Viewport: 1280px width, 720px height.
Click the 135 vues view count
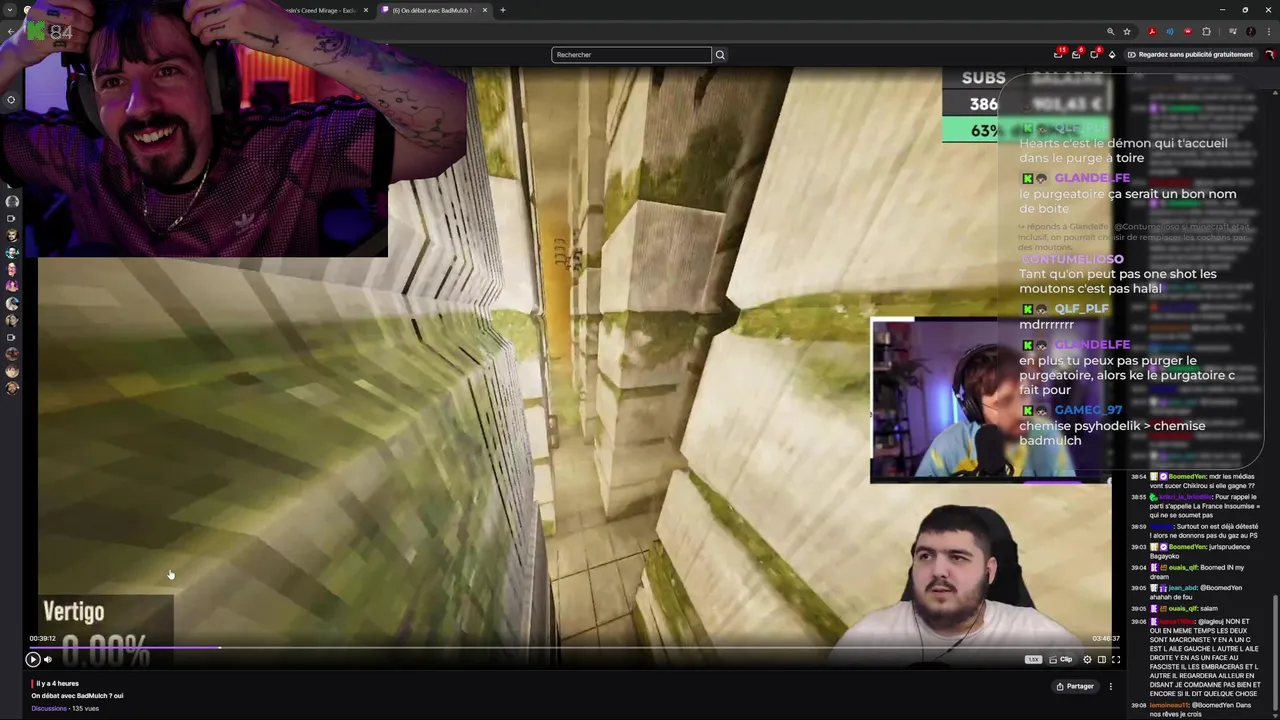click(85, 708)
